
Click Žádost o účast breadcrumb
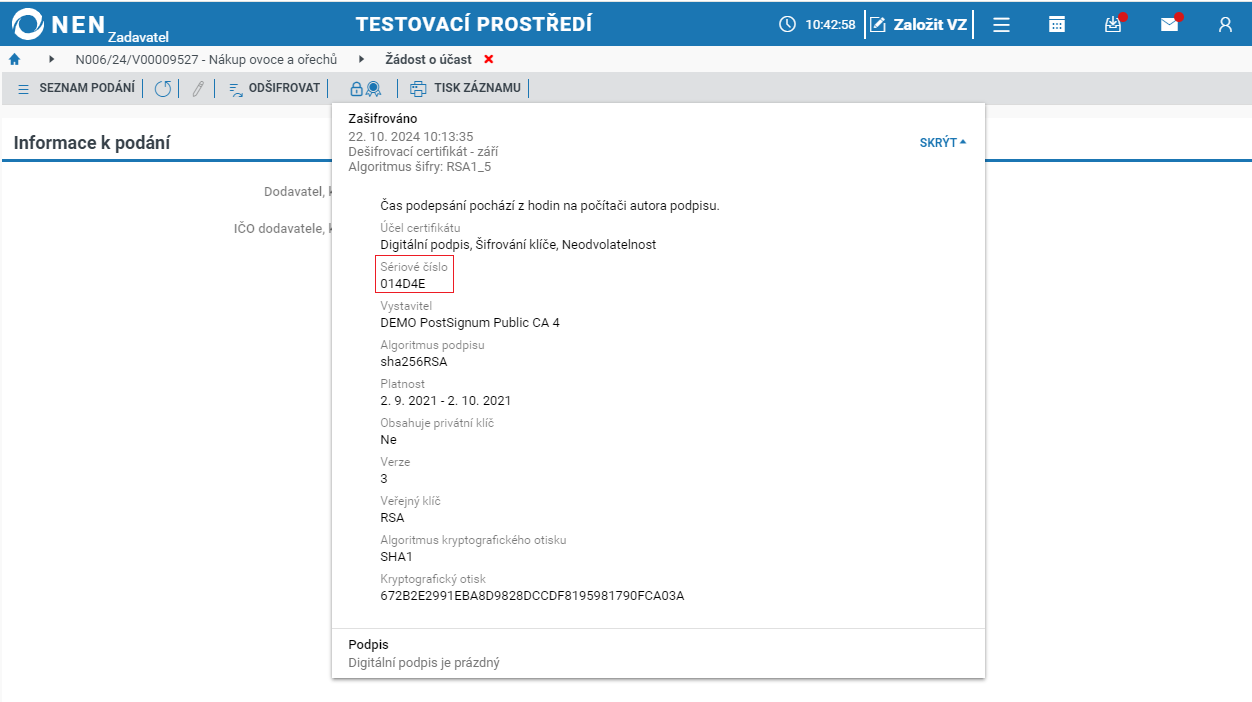click(x=428, y=59)
